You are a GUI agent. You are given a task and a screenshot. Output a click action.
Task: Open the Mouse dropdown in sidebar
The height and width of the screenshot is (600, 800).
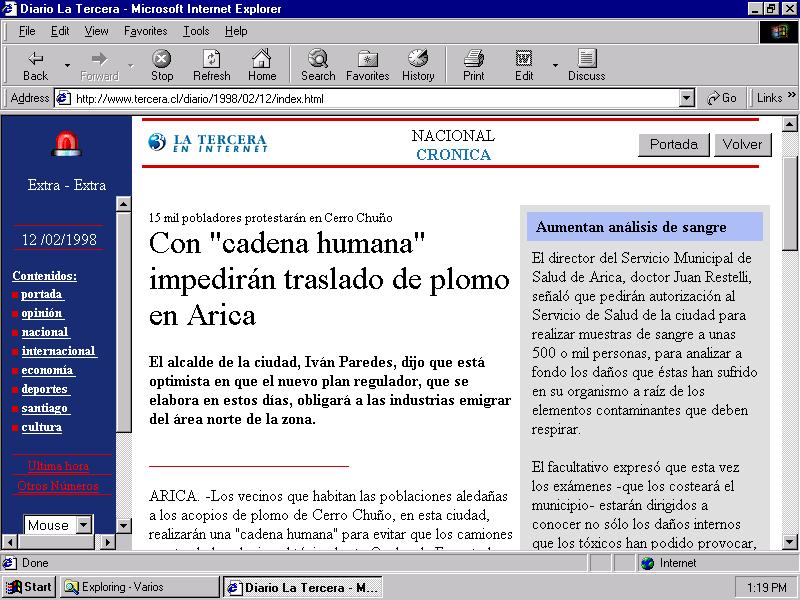84,524
